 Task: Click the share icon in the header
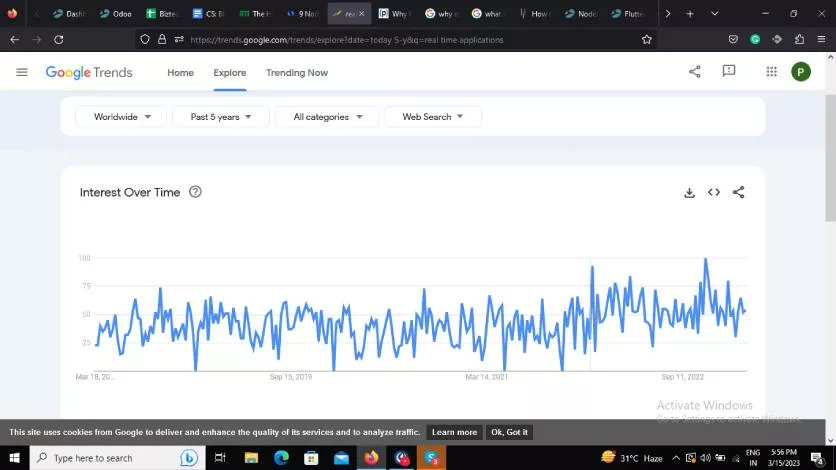695,72
